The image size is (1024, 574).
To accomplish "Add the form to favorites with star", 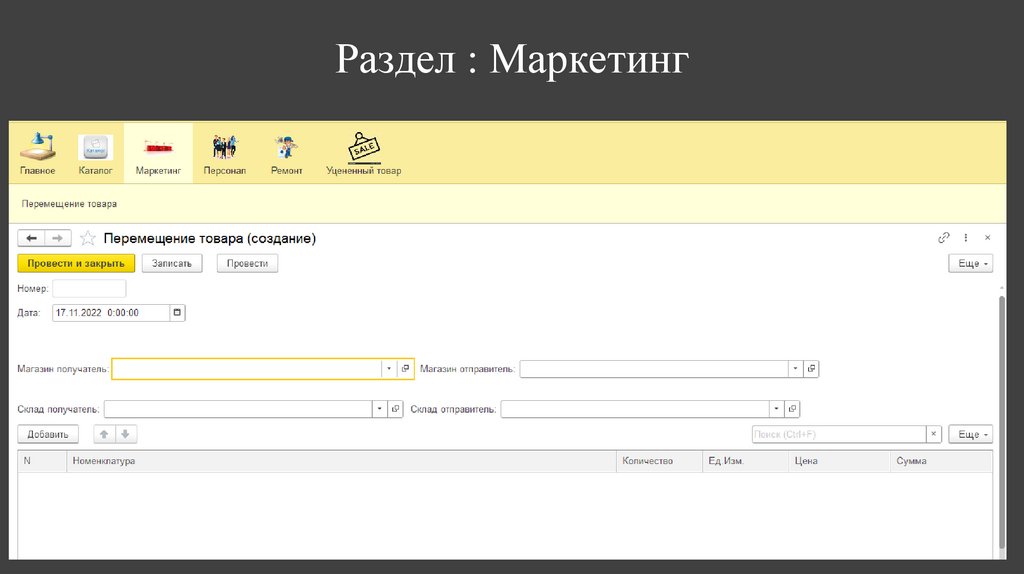I will 88,238.
